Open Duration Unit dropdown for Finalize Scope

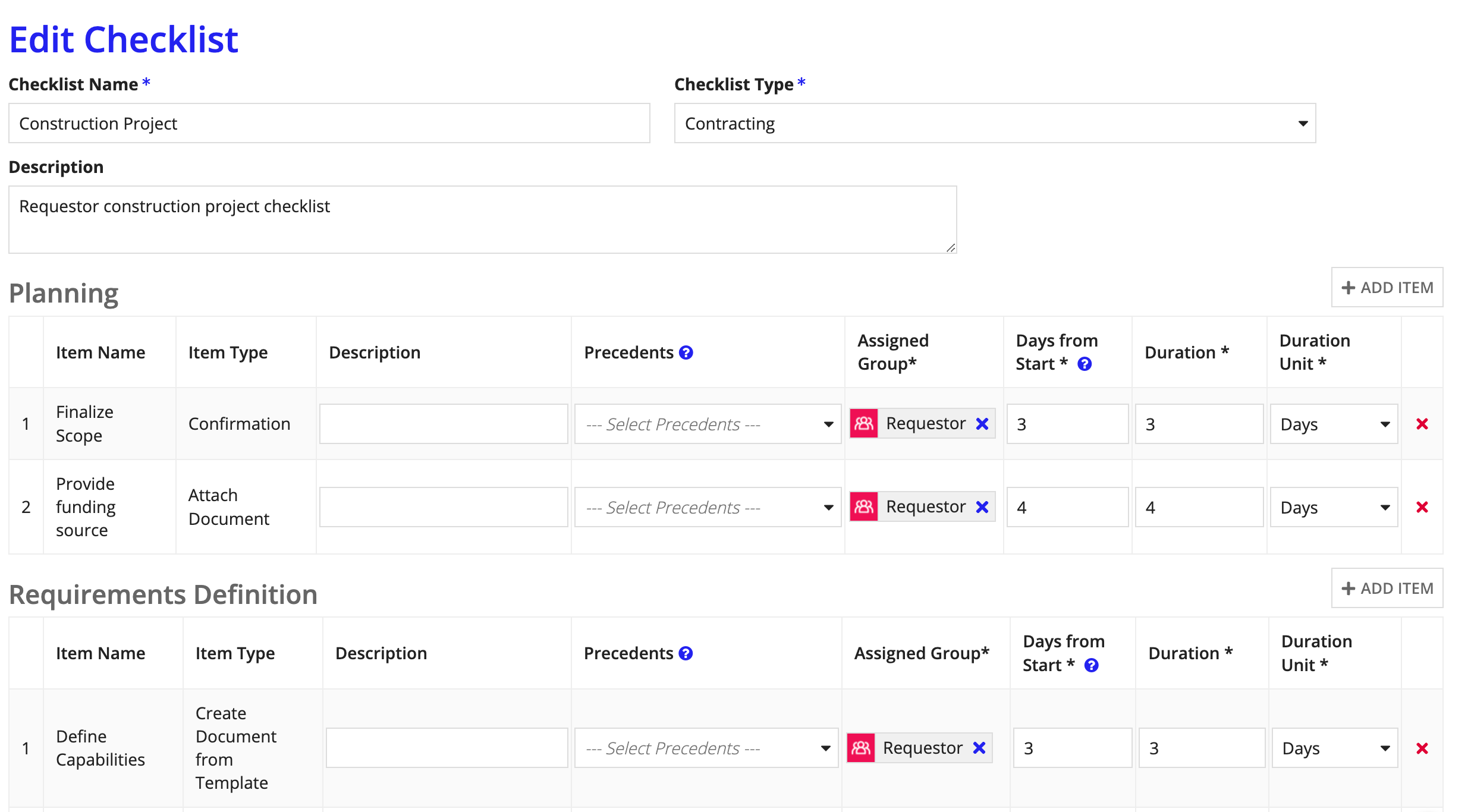(x=1334, y=424)
